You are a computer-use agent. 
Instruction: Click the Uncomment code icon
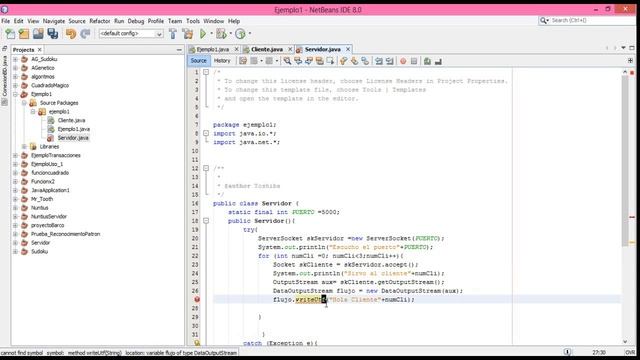tap(438, 61)
